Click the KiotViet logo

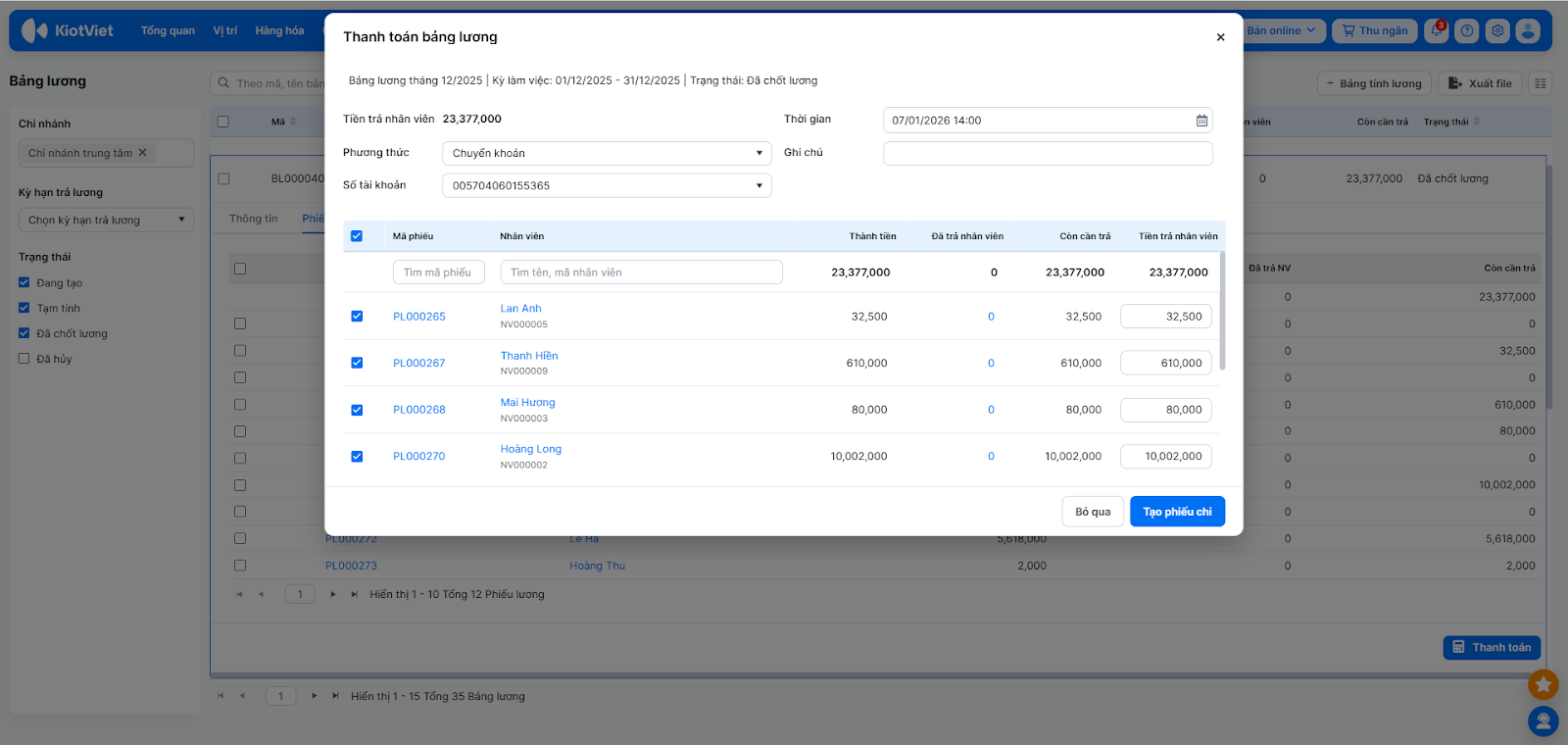coord(68,30)
